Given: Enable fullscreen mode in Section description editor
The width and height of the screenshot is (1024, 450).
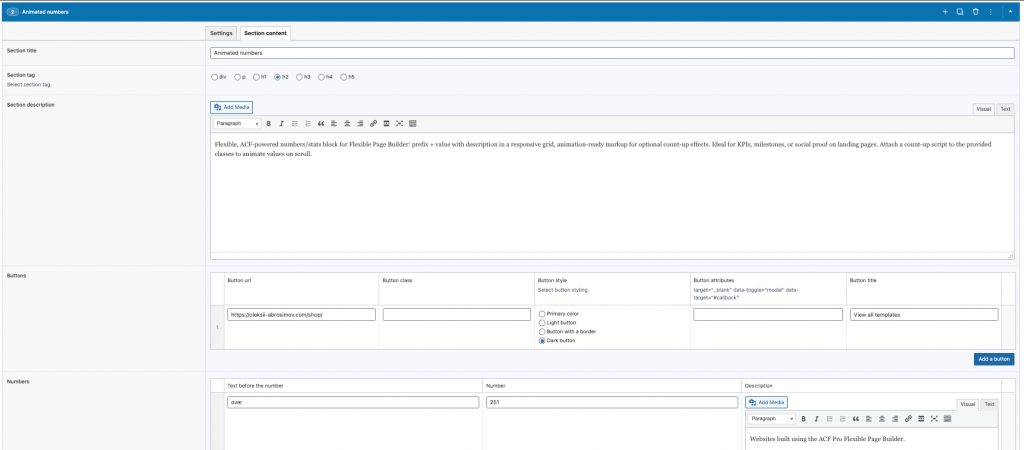Looking at the screenshot, I should (399, 123).
